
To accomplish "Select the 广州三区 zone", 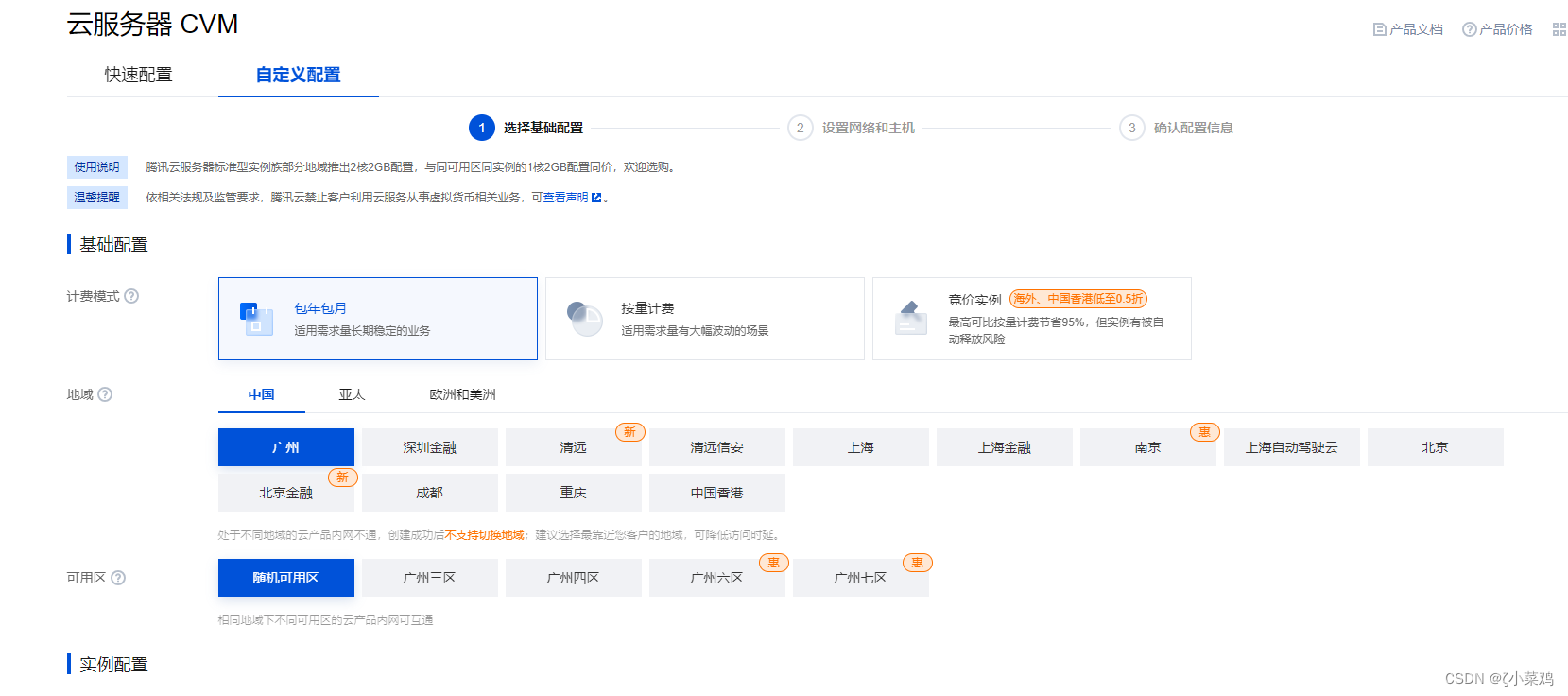I will [x=430, y=578].
